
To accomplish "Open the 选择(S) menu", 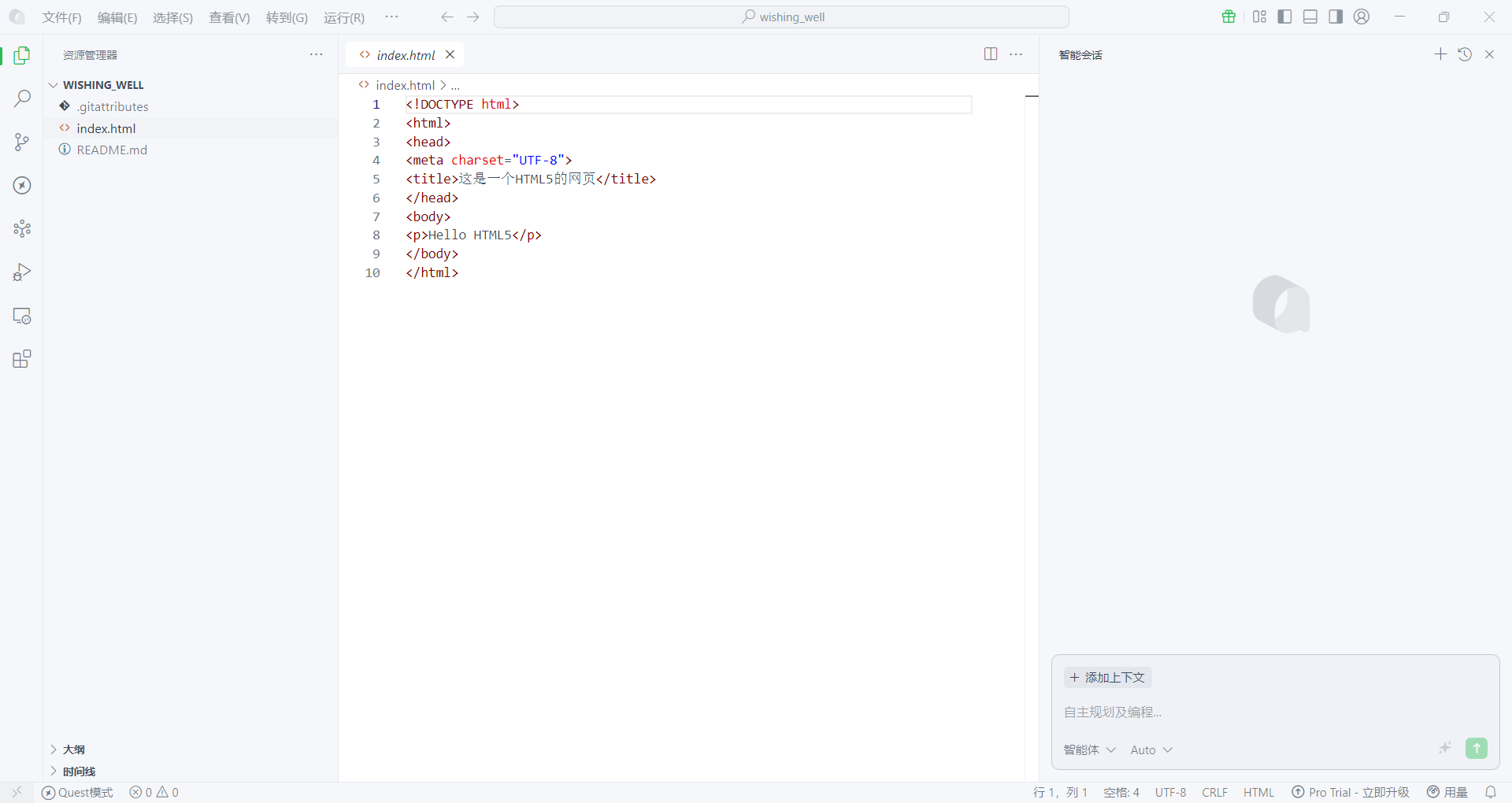I will coord(172,17).
